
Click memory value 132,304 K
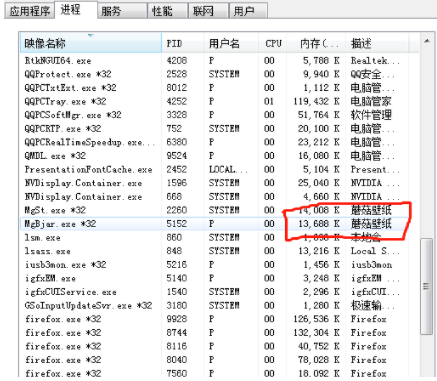(316, 333)
